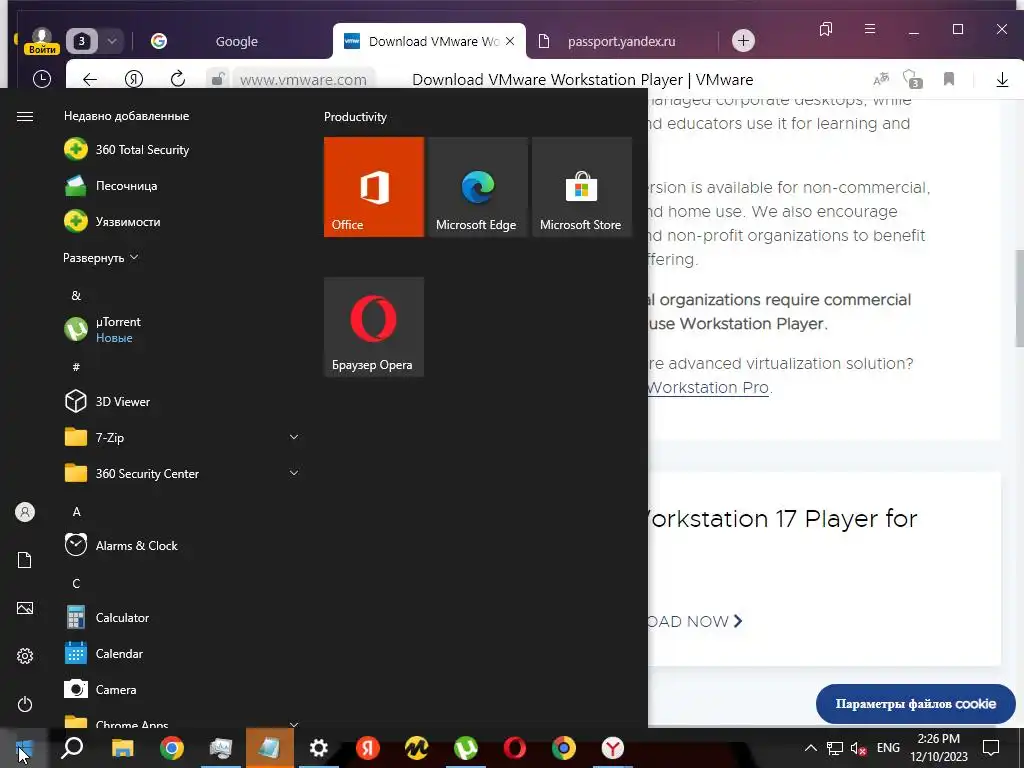The height and width of the screenshot is (768, 1024).
Task: Open the browser protection shield icon
Action: (912, 79)
